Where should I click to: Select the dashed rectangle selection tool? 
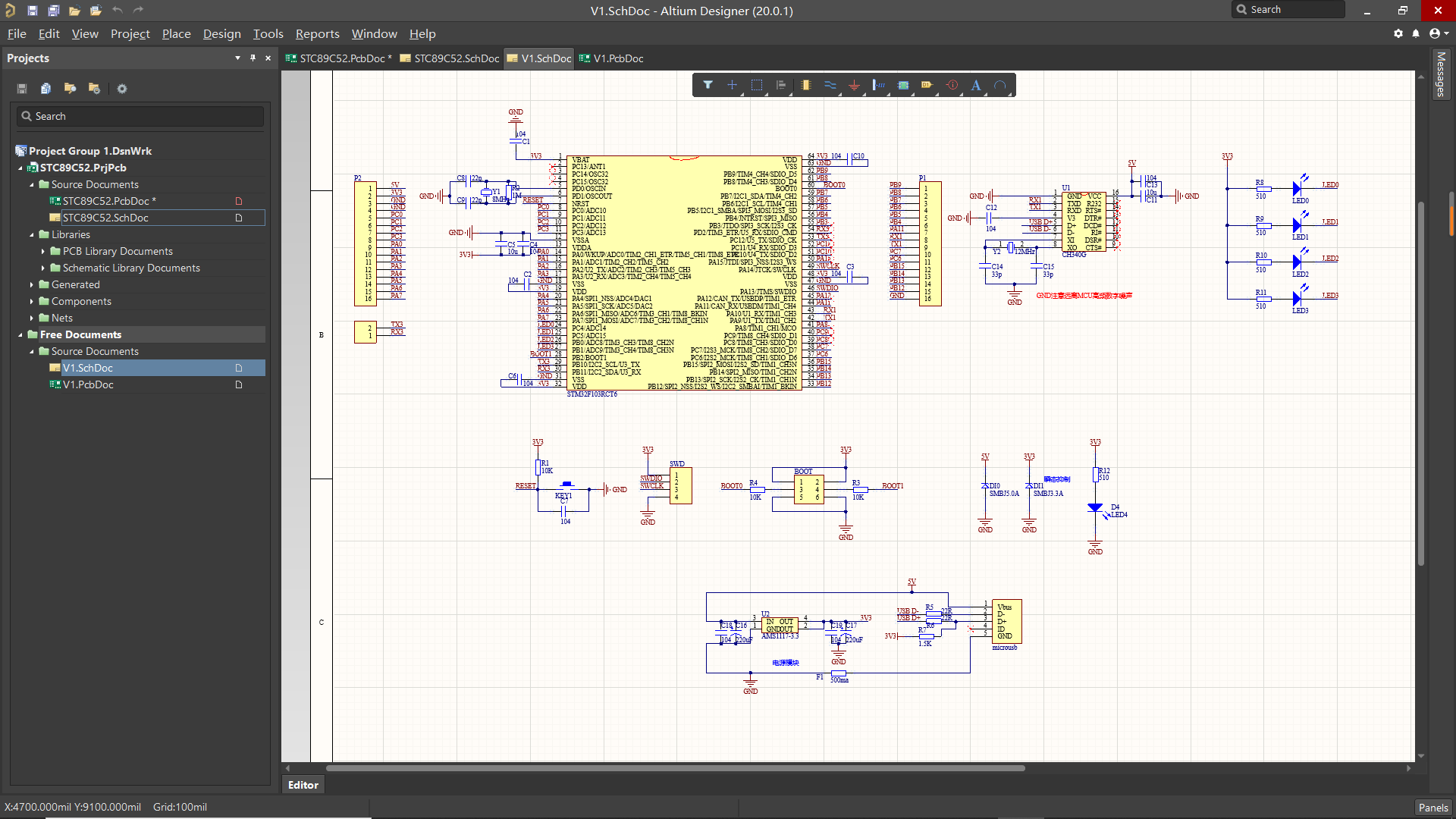756,86
